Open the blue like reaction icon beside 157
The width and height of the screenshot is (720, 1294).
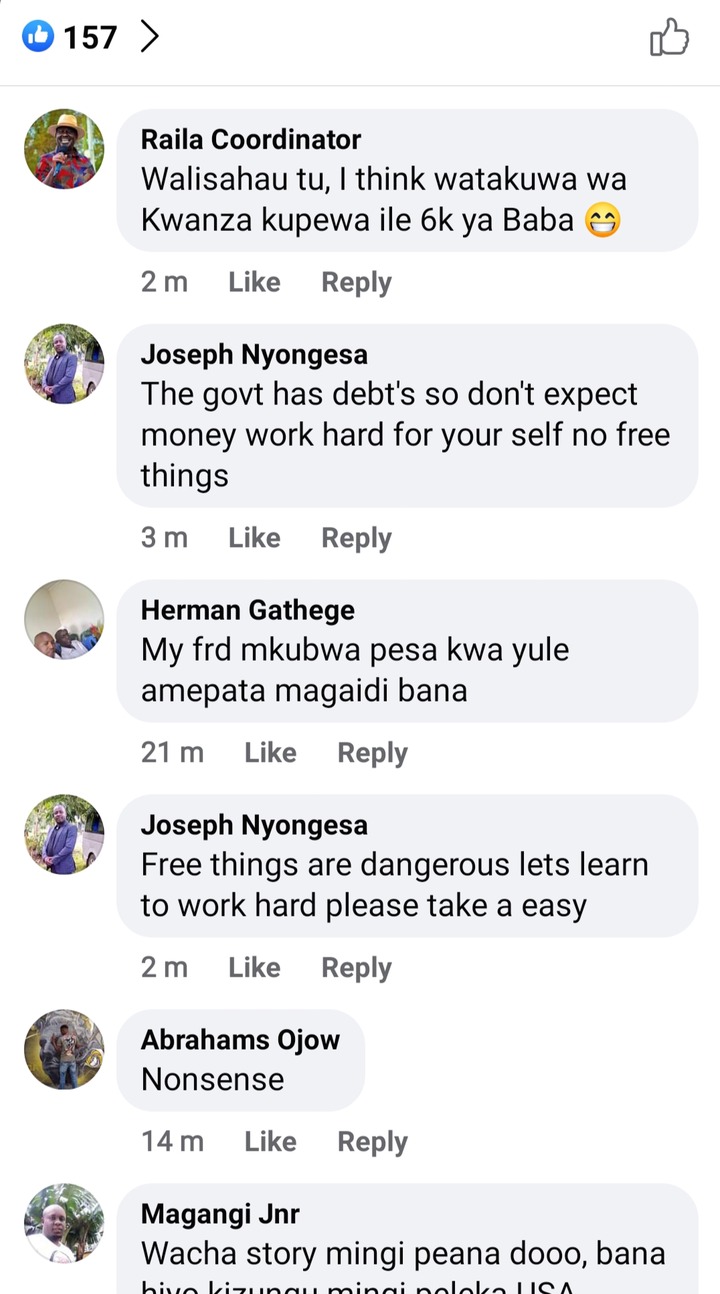[x=38, y=38]
